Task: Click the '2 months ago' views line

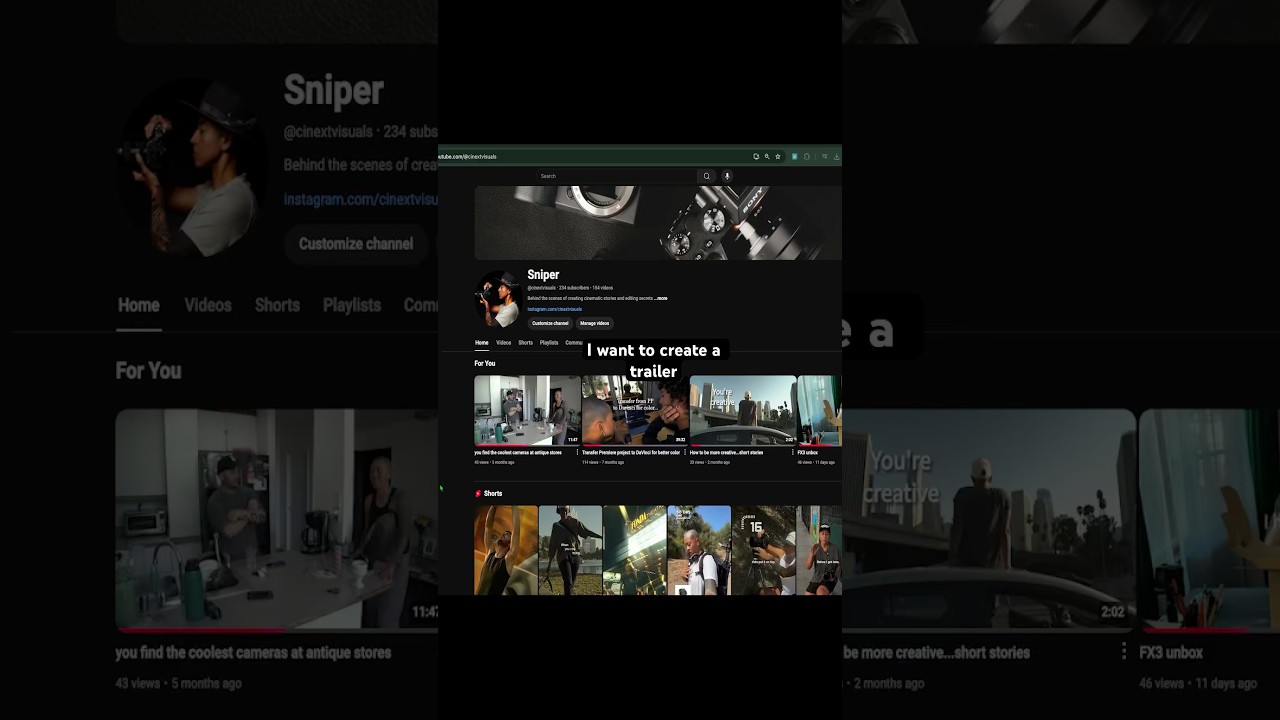Action: coord(710,463)
